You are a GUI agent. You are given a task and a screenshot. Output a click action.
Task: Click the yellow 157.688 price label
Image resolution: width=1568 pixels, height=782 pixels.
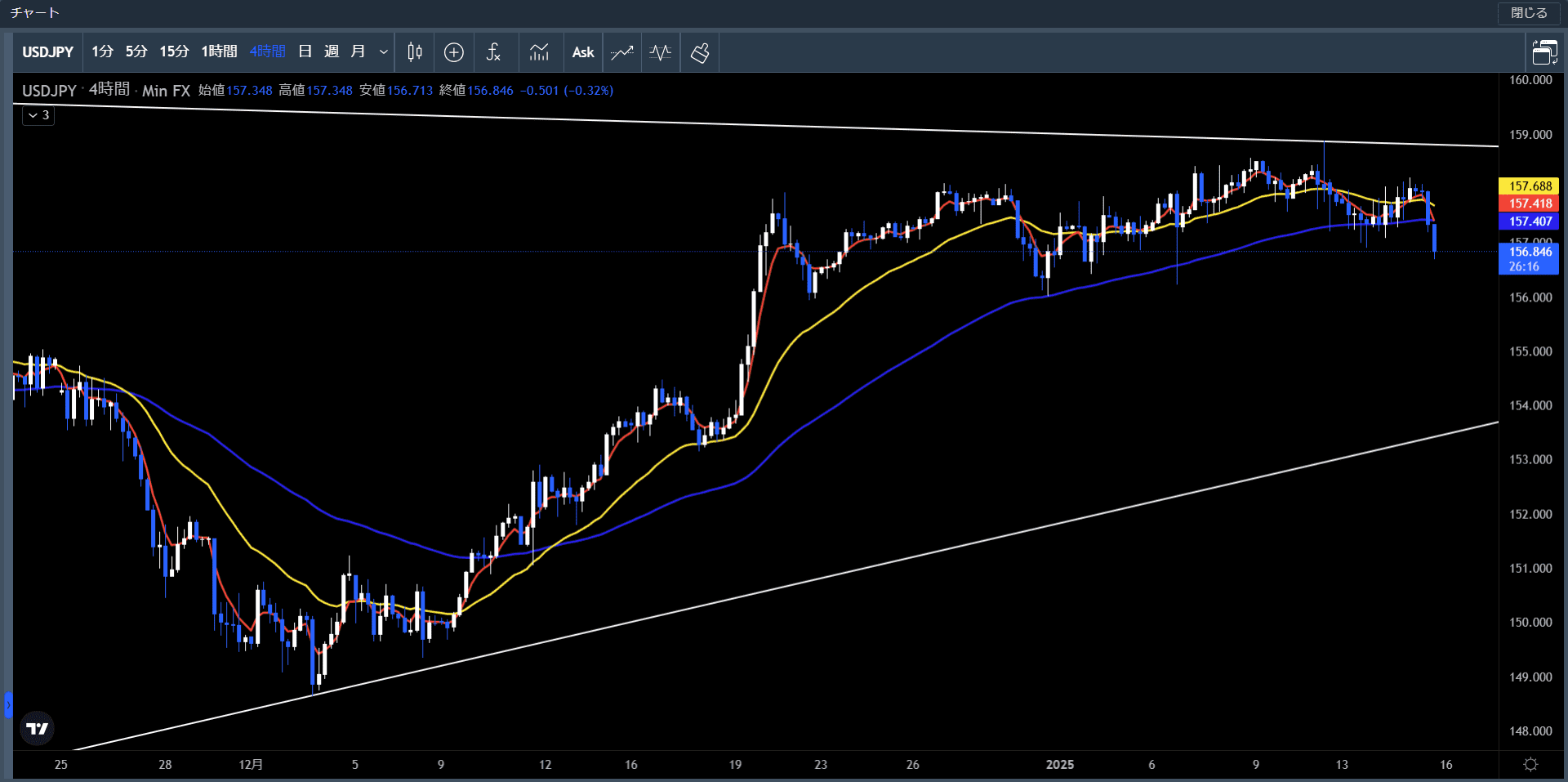tap(1530, 186)
